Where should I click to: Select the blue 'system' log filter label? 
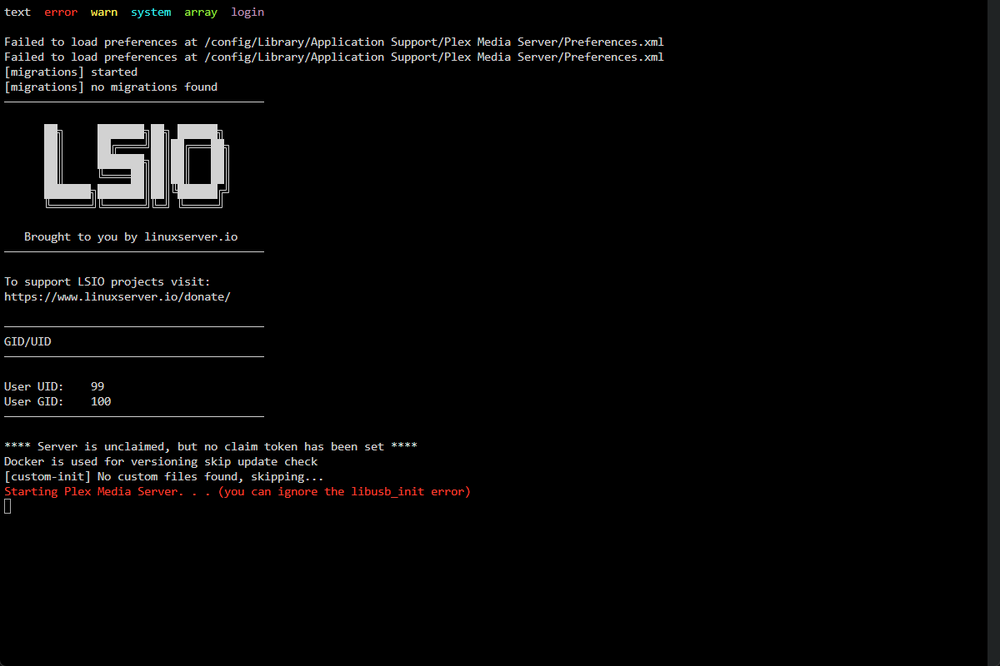point(151,12)
